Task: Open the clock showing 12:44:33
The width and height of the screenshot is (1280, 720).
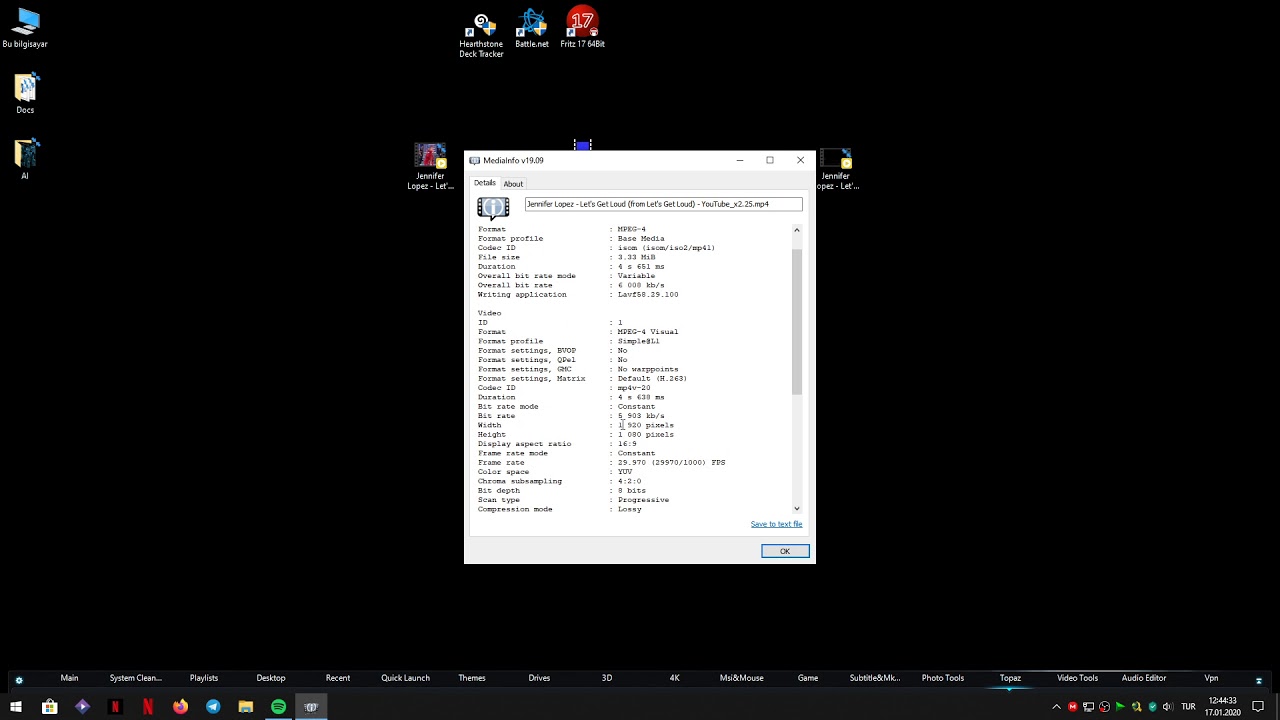Action: pyautogui.click(x=1222, y=707)
